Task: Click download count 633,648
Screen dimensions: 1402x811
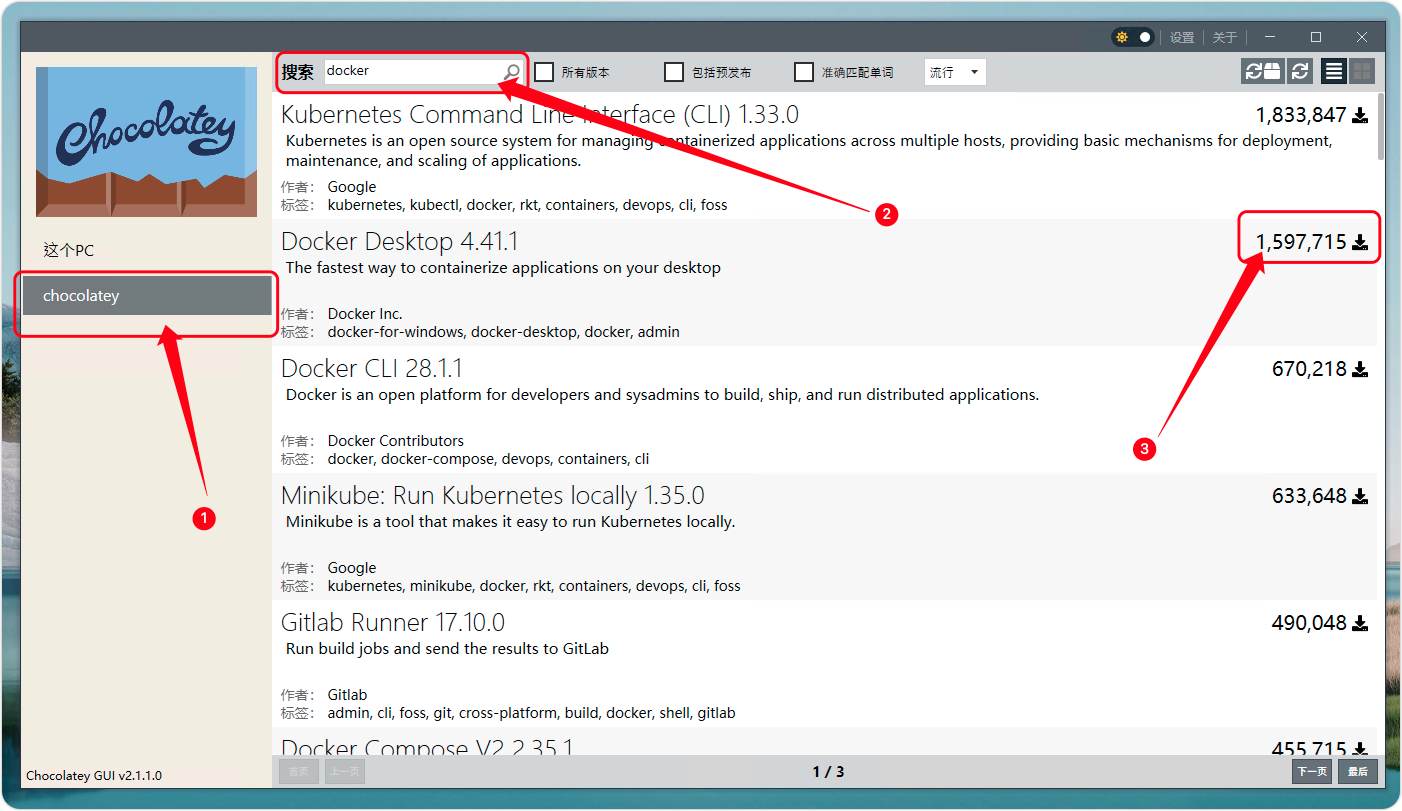Action: 1309,496
